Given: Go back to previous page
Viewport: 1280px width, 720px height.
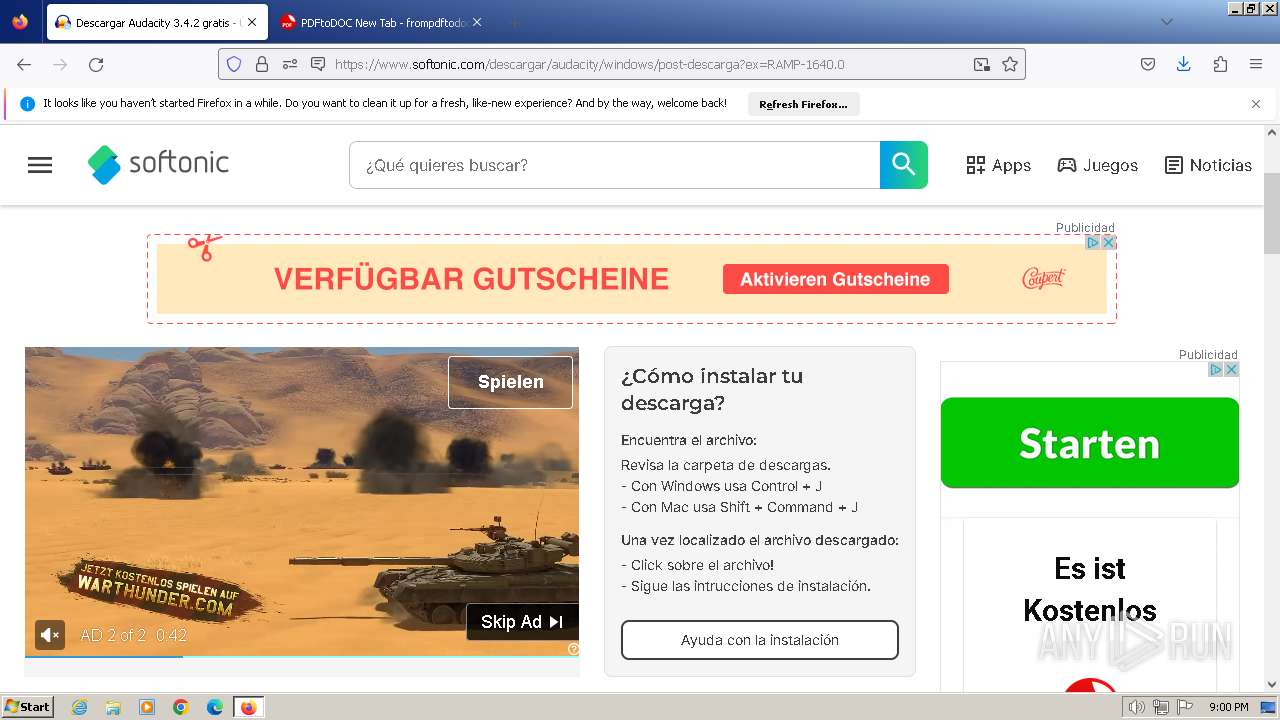Looking at the screenshot, I should (24, 64).
